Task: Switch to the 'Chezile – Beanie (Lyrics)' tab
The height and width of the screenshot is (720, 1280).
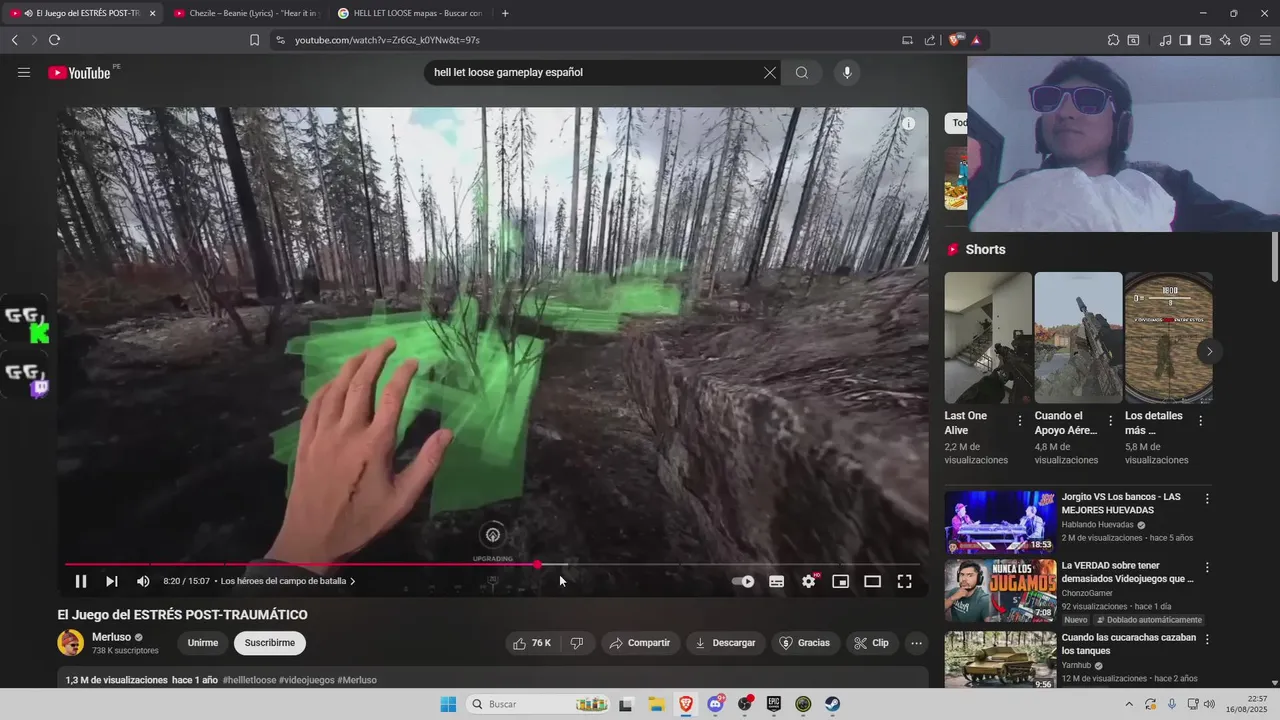Action: click(245, 13)
